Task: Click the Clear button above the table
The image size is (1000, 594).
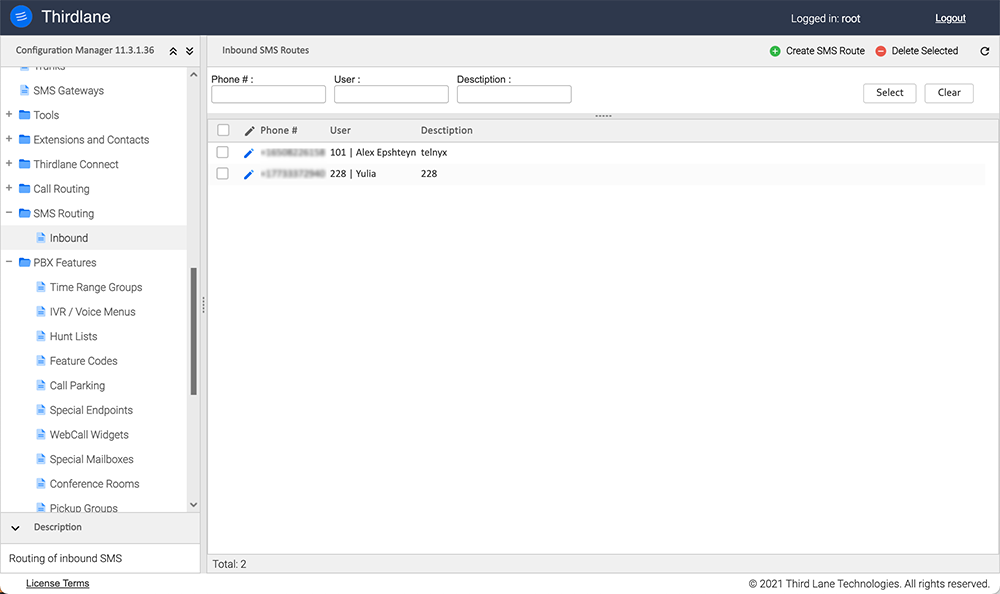Action: click(x=948, y=93)
